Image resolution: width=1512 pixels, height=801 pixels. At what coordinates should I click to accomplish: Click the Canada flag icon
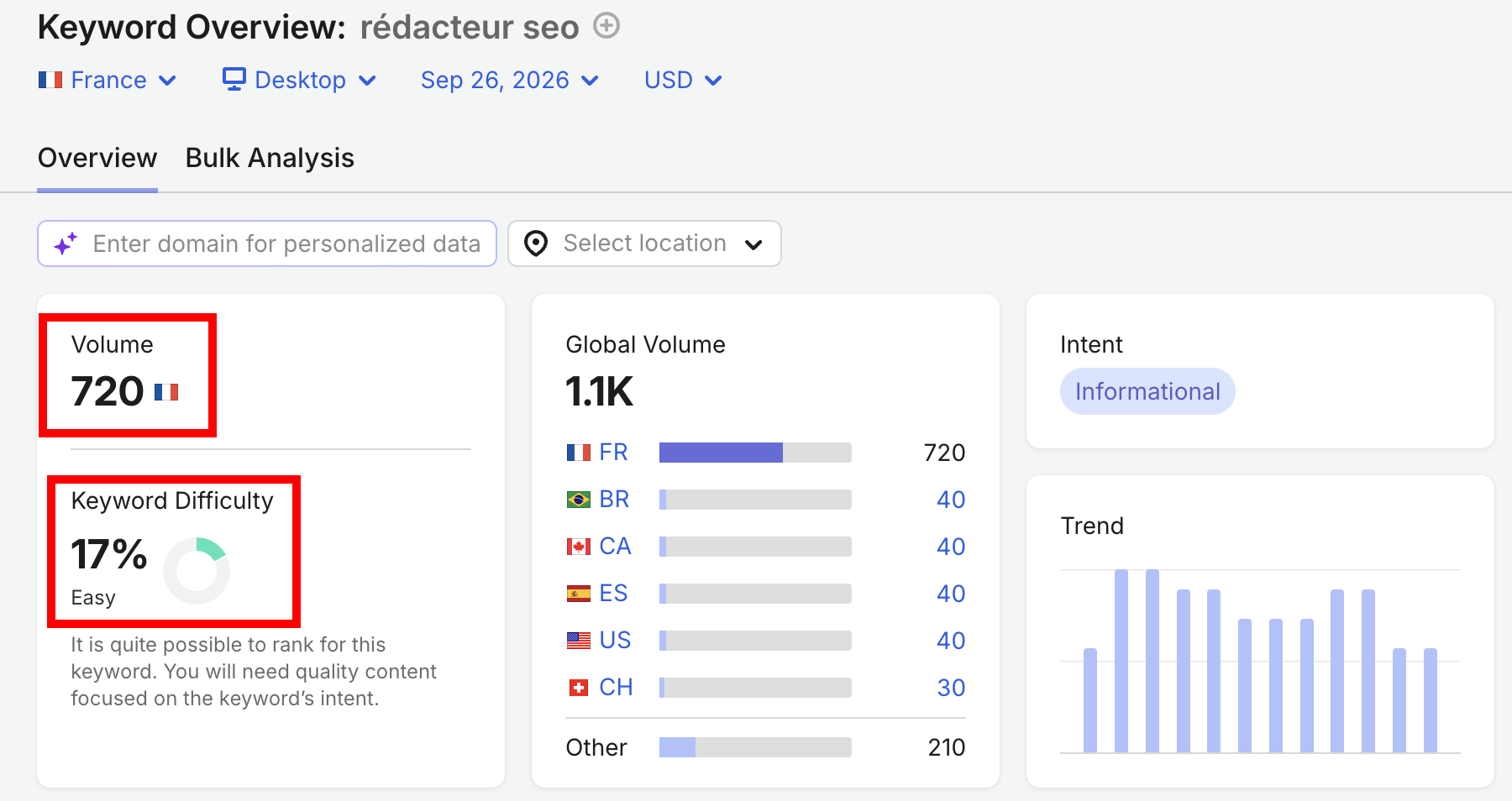click(579, 547)
